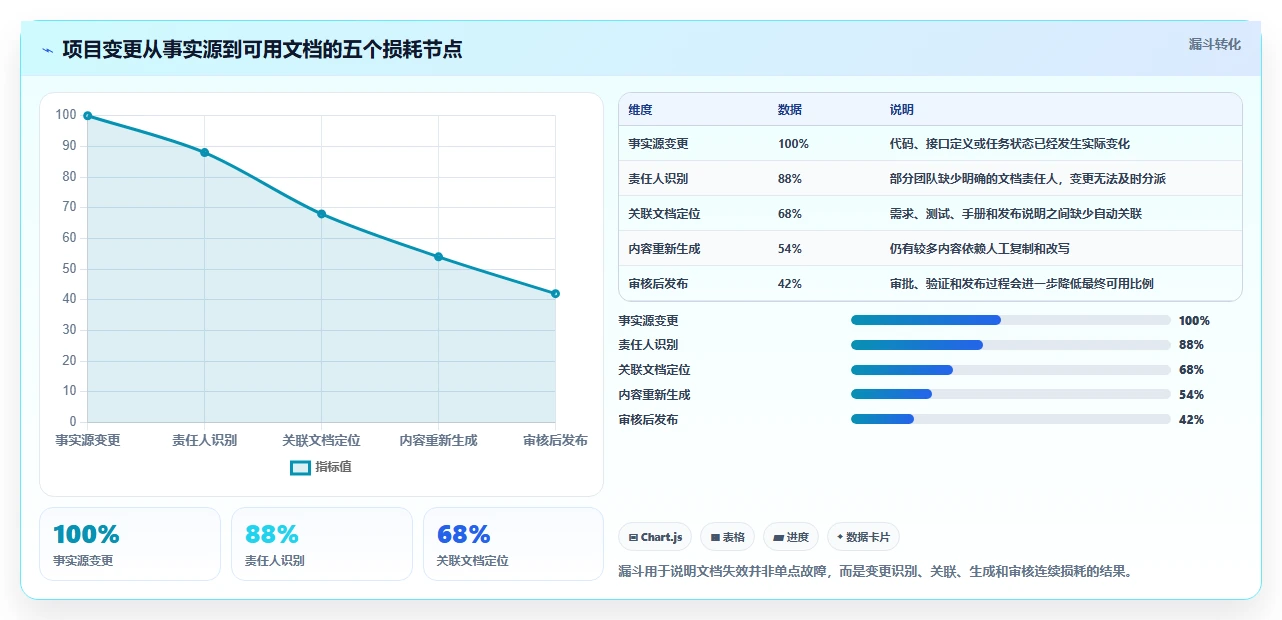
Task: Click the 内容重新生成 progress bar
Action: [x=1011, y=395]
